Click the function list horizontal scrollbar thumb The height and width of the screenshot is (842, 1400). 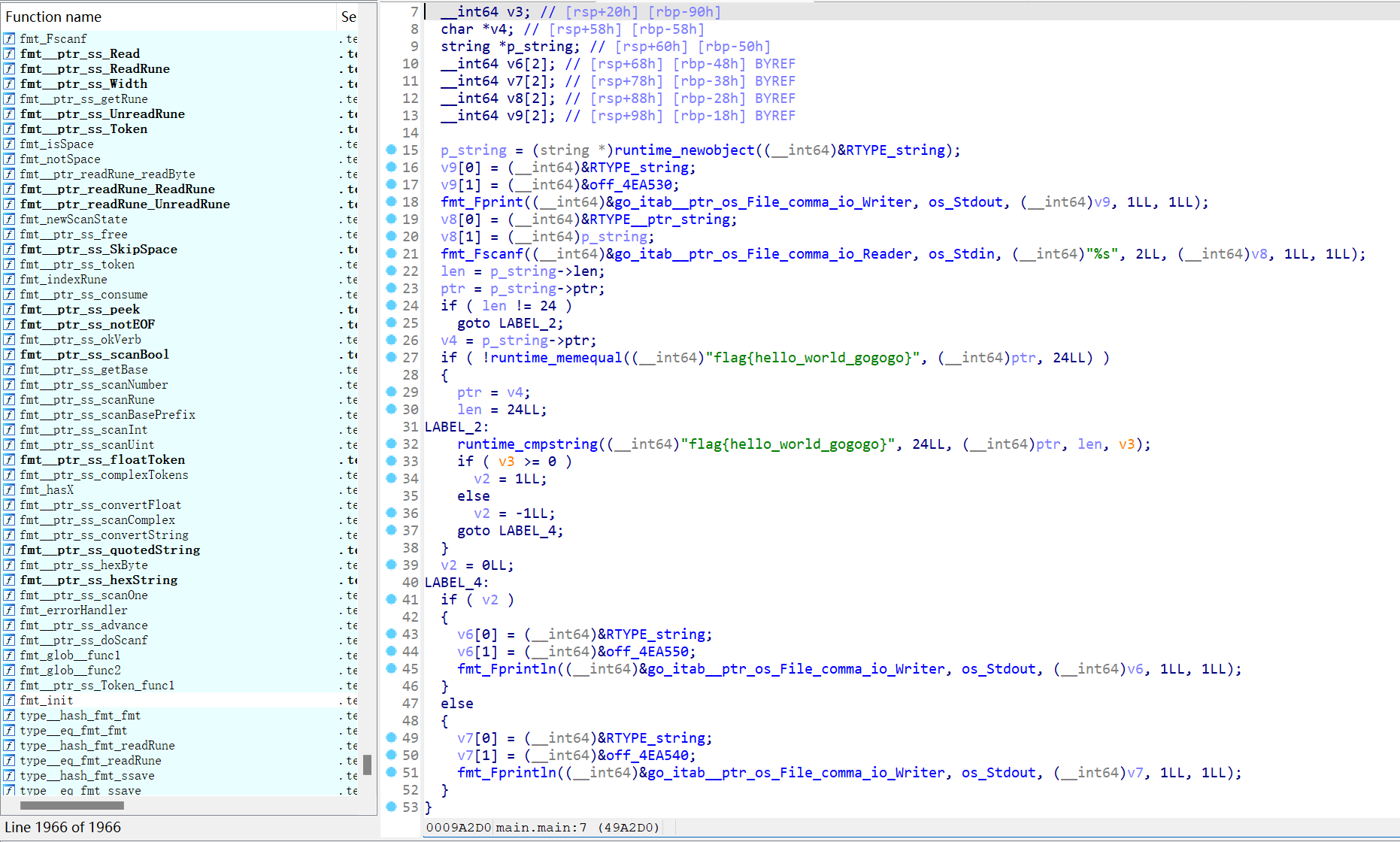pos(71,805)
